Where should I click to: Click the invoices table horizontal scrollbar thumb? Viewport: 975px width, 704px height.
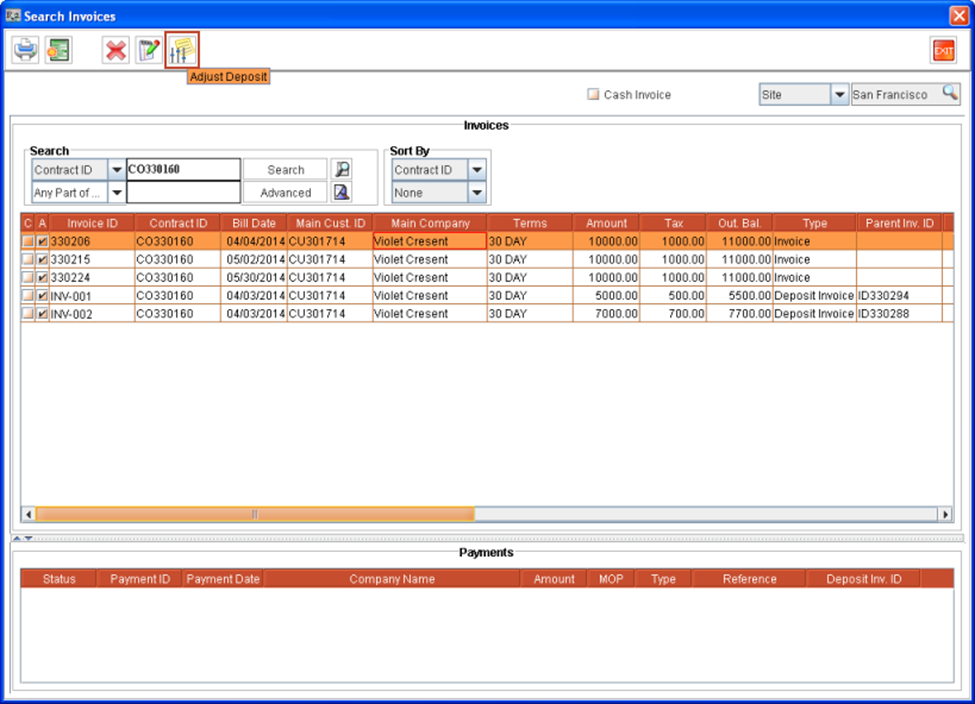[x=254, y=514]
